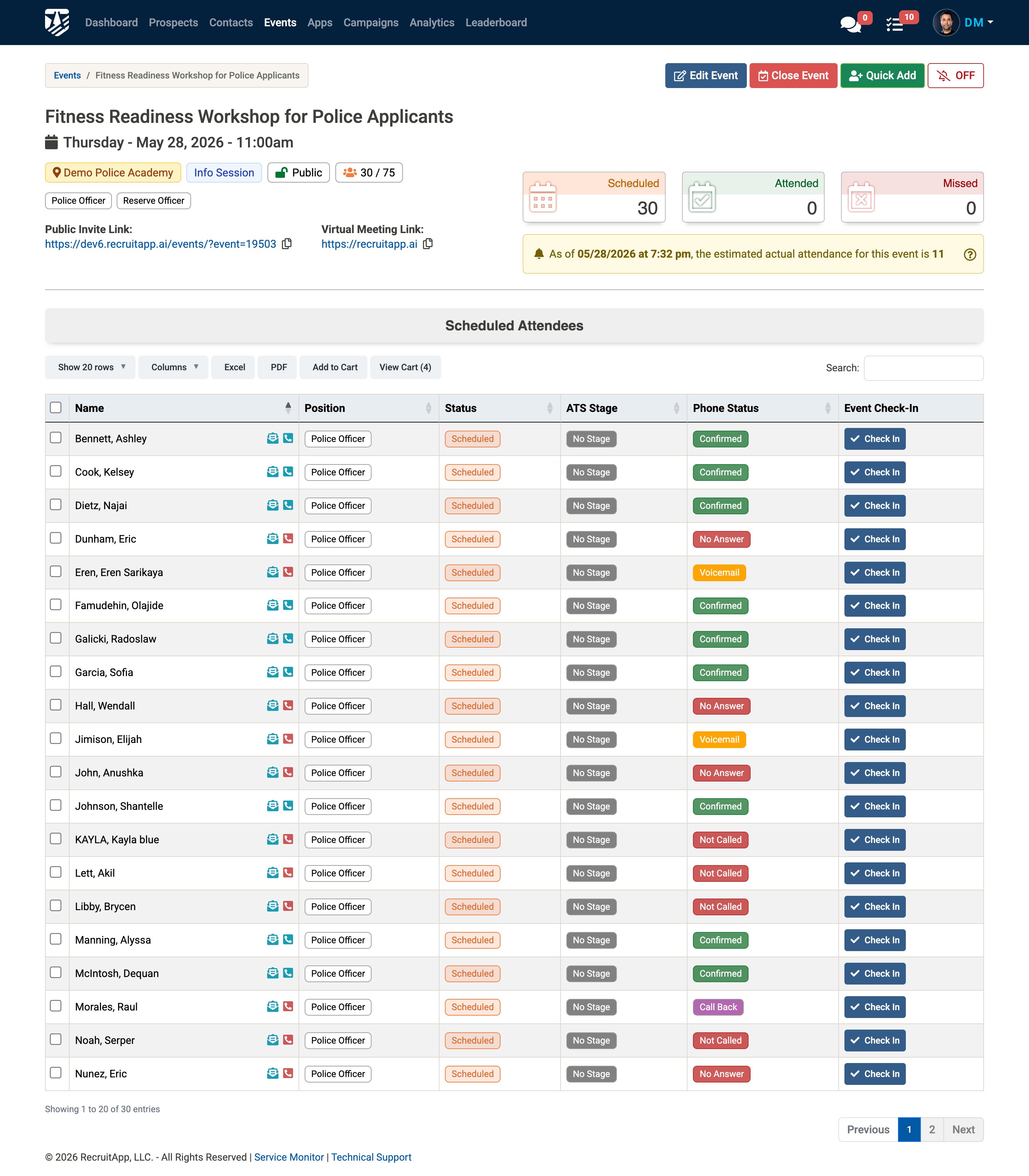
Task: Click the user profile avatar
Action: [946, 23]
